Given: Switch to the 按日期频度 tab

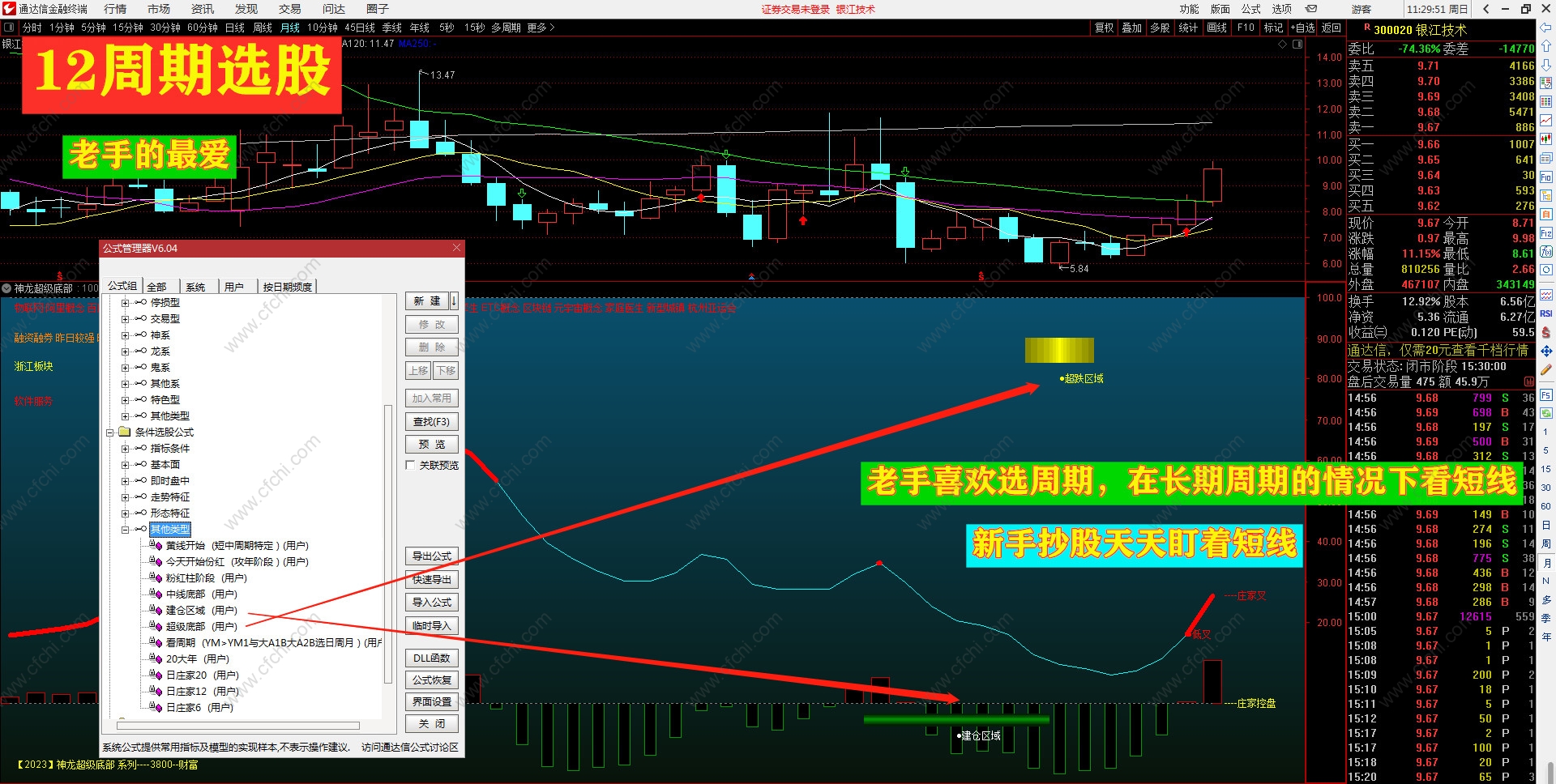Looking at the screenshot, I should [x=288, y=287].
